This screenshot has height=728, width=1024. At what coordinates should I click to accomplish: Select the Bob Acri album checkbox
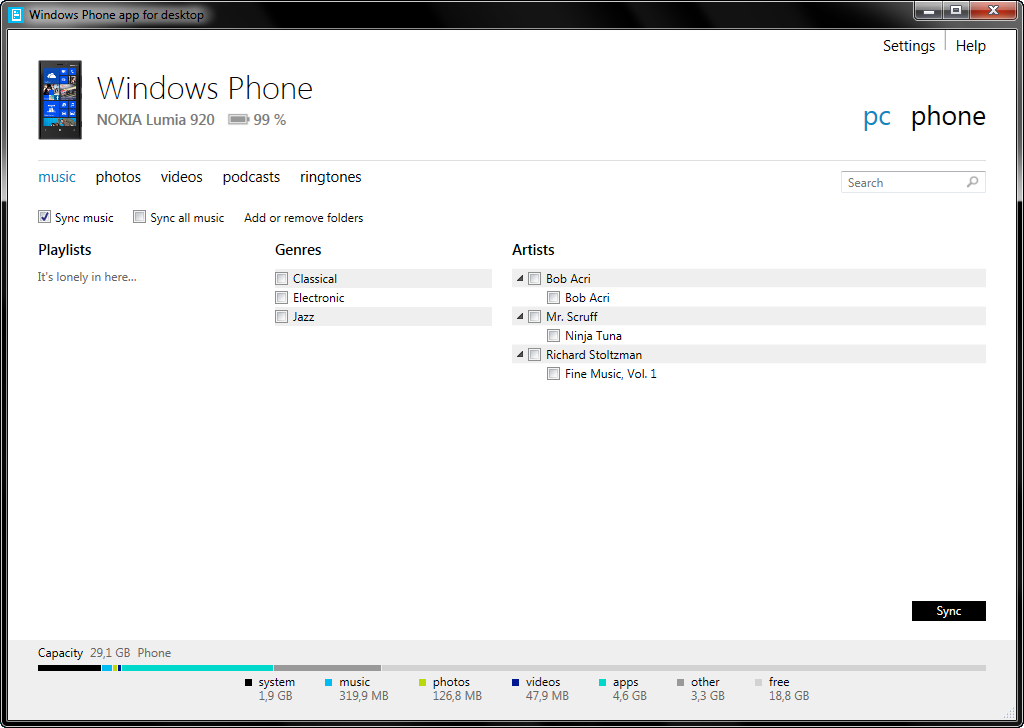553,298
